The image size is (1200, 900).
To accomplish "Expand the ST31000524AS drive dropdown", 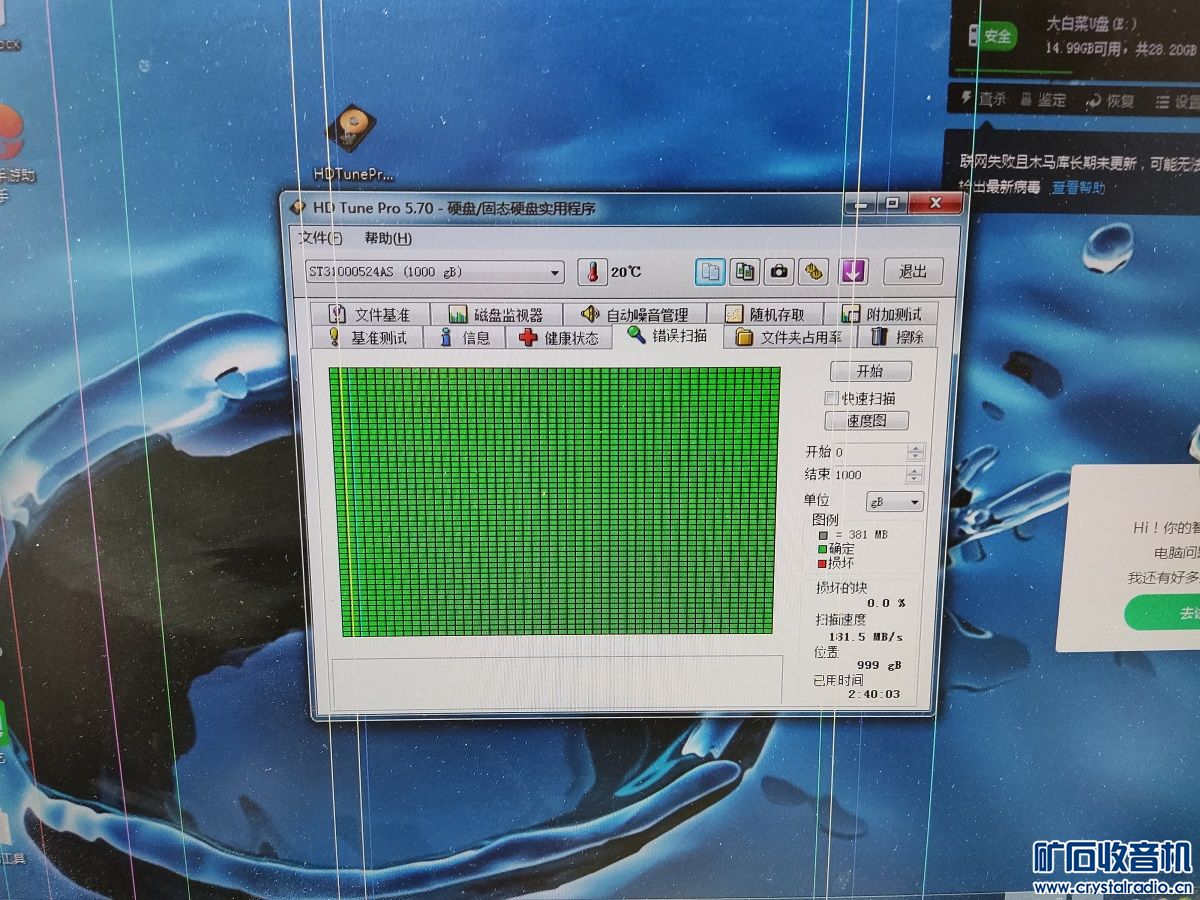I will (x=556, y=273).
